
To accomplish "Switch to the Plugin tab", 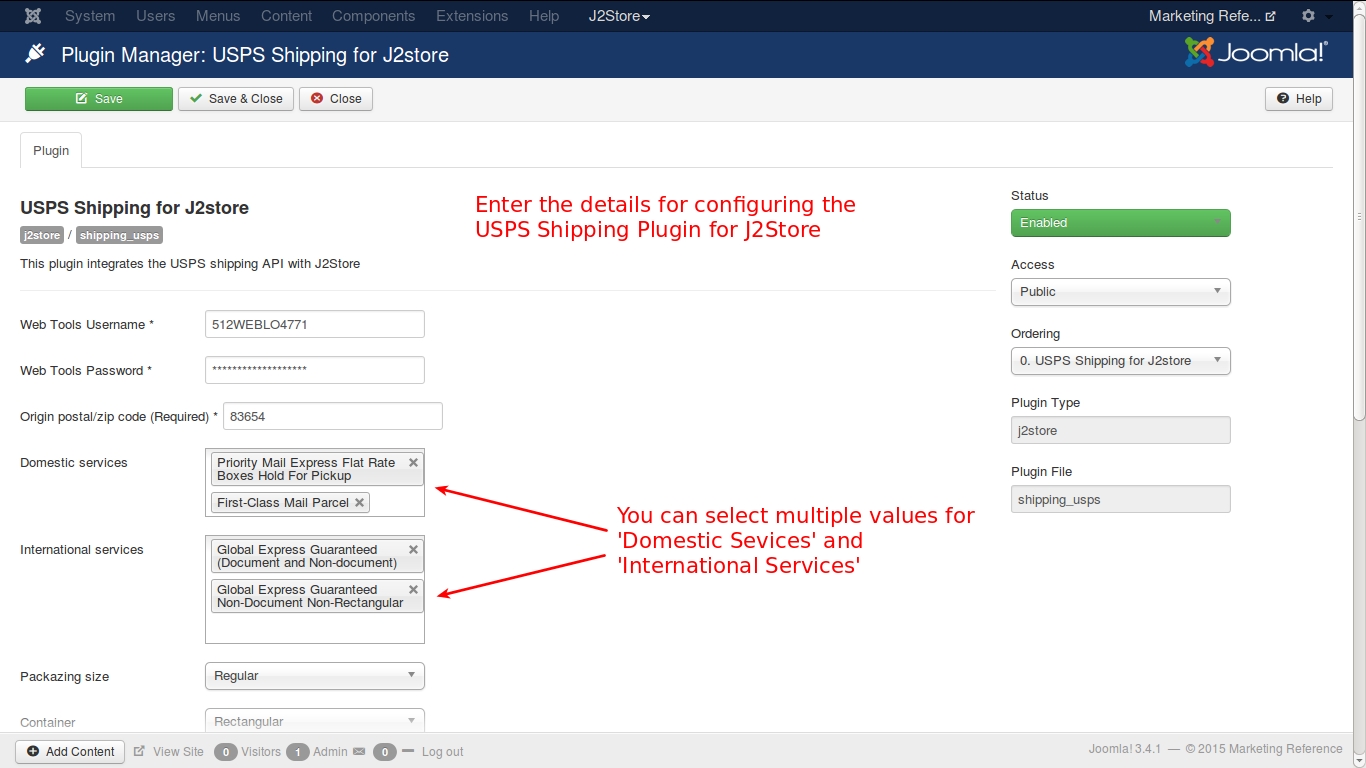I will tap(51, 151).
